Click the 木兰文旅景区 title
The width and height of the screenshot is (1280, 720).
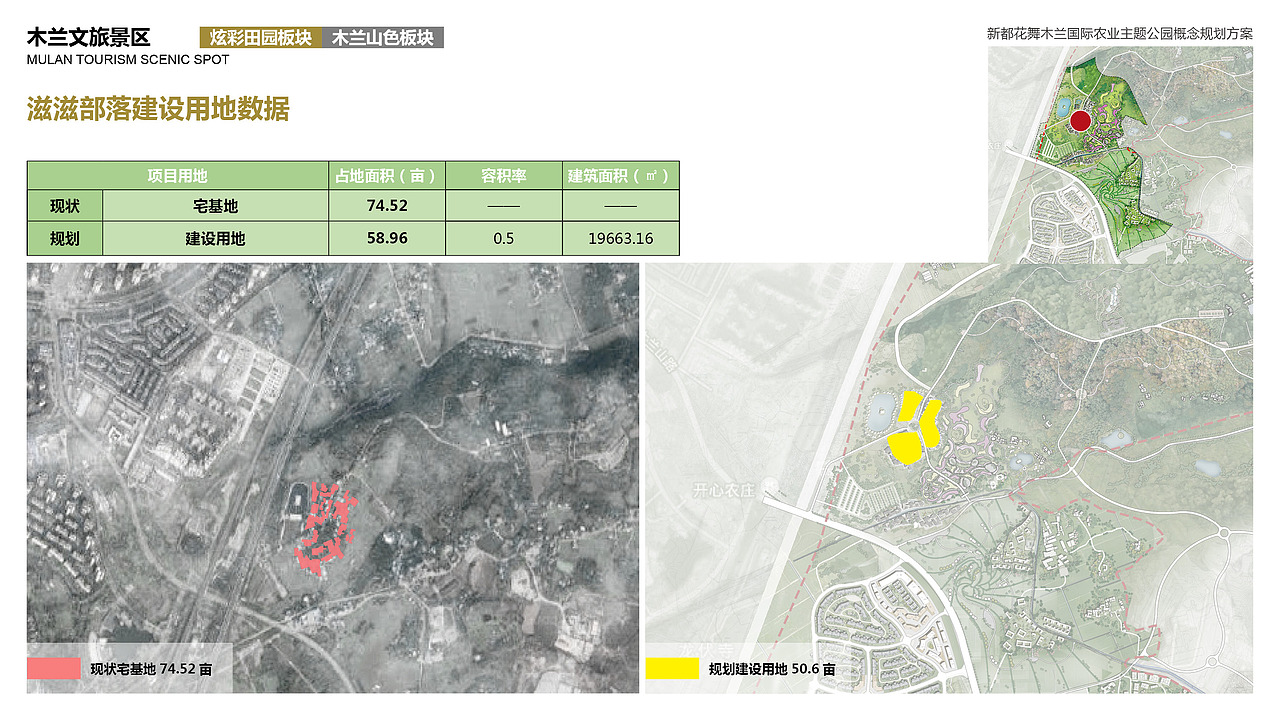pos(88,38)
